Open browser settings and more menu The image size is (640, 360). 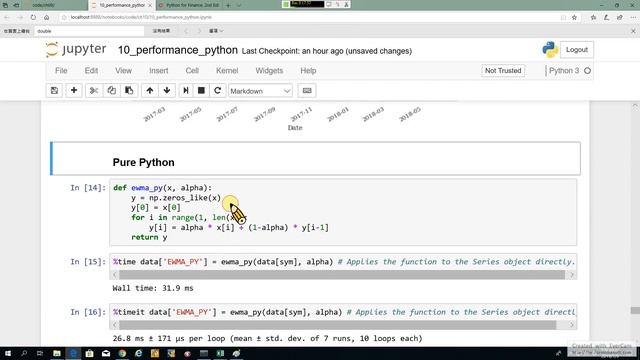click(x=633, y=17)
